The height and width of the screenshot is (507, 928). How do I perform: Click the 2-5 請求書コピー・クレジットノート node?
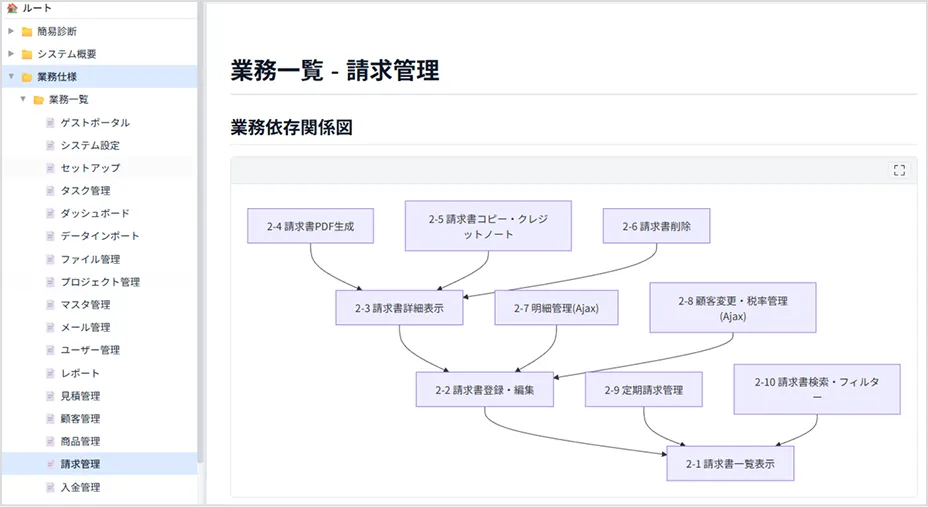[488, 226]
